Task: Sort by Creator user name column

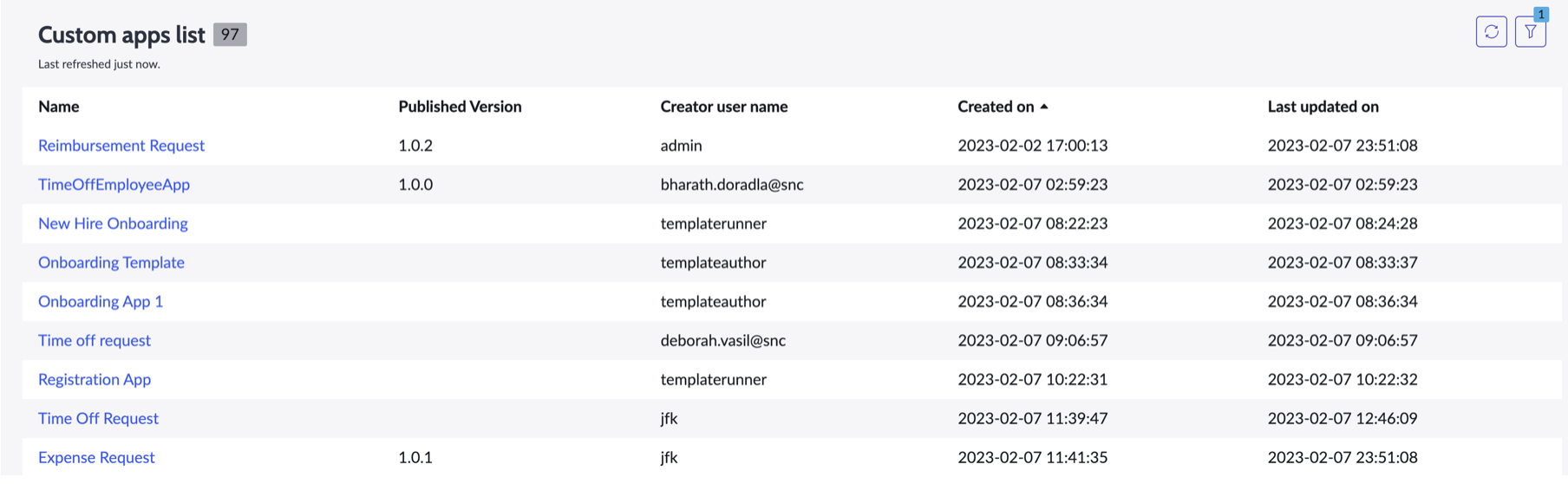Action: [724, 106]
